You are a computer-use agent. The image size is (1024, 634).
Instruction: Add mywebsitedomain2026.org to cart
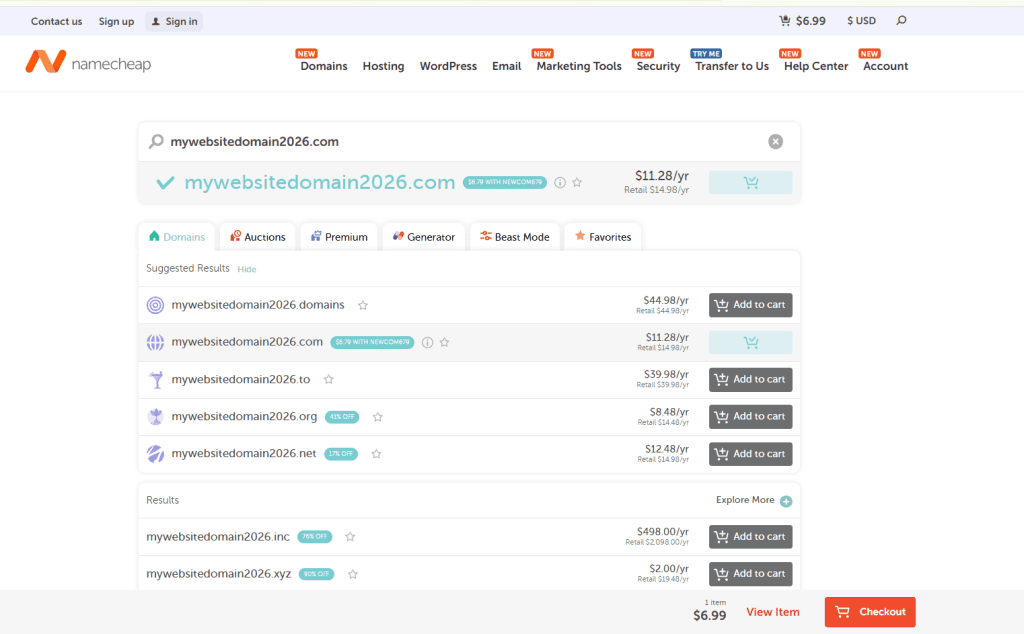[750, 417]
